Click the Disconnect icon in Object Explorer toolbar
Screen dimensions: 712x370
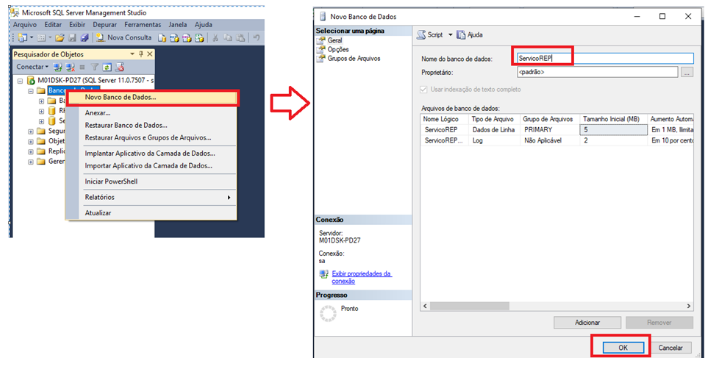click(70, 67)
